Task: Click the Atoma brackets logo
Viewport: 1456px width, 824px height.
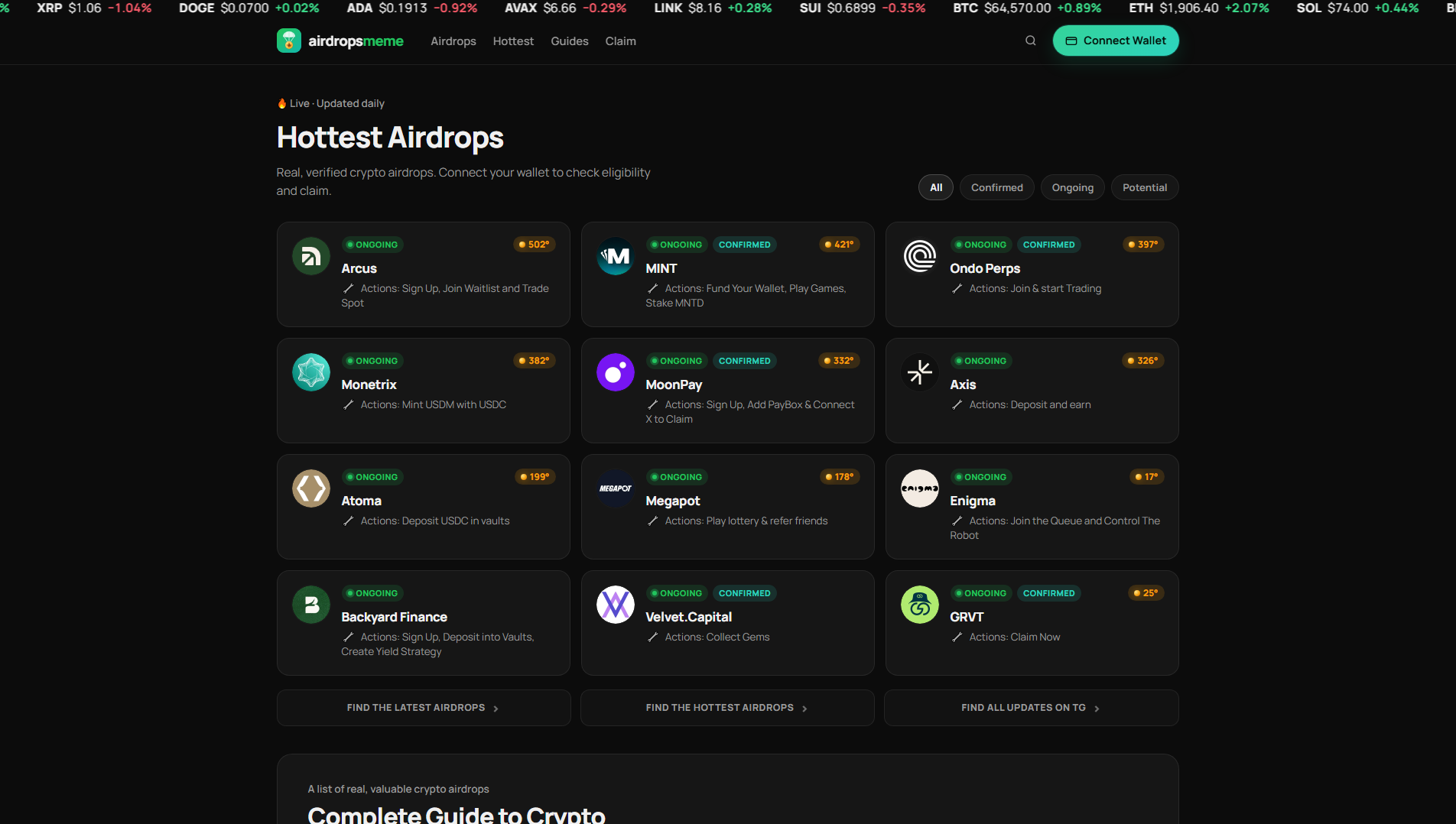Action: point(311,488)
